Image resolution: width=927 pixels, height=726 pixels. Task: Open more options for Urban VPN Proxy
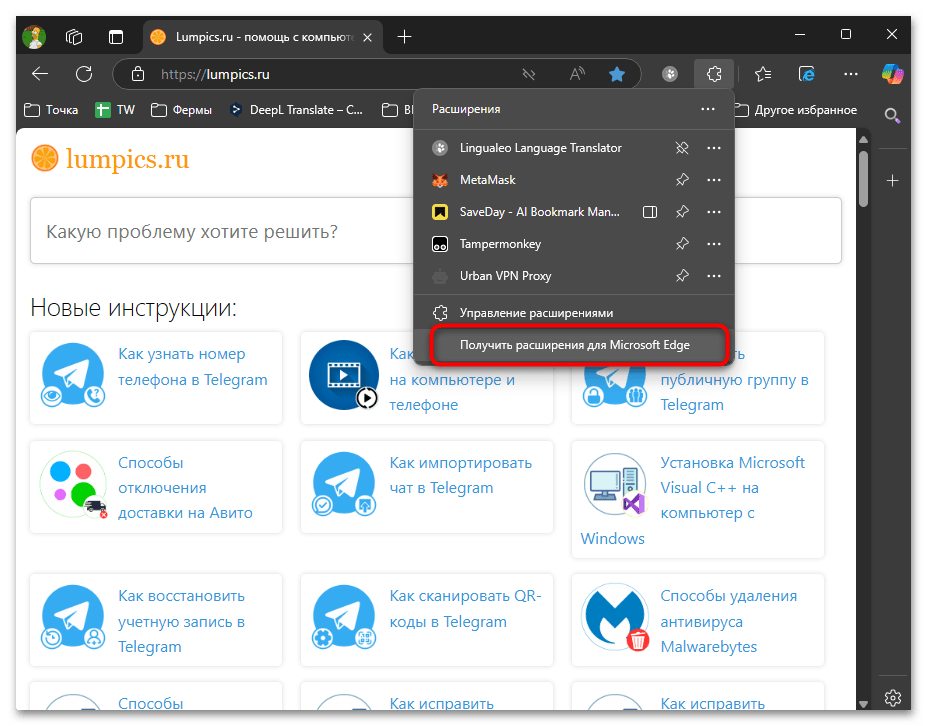[x=714, y=276]
